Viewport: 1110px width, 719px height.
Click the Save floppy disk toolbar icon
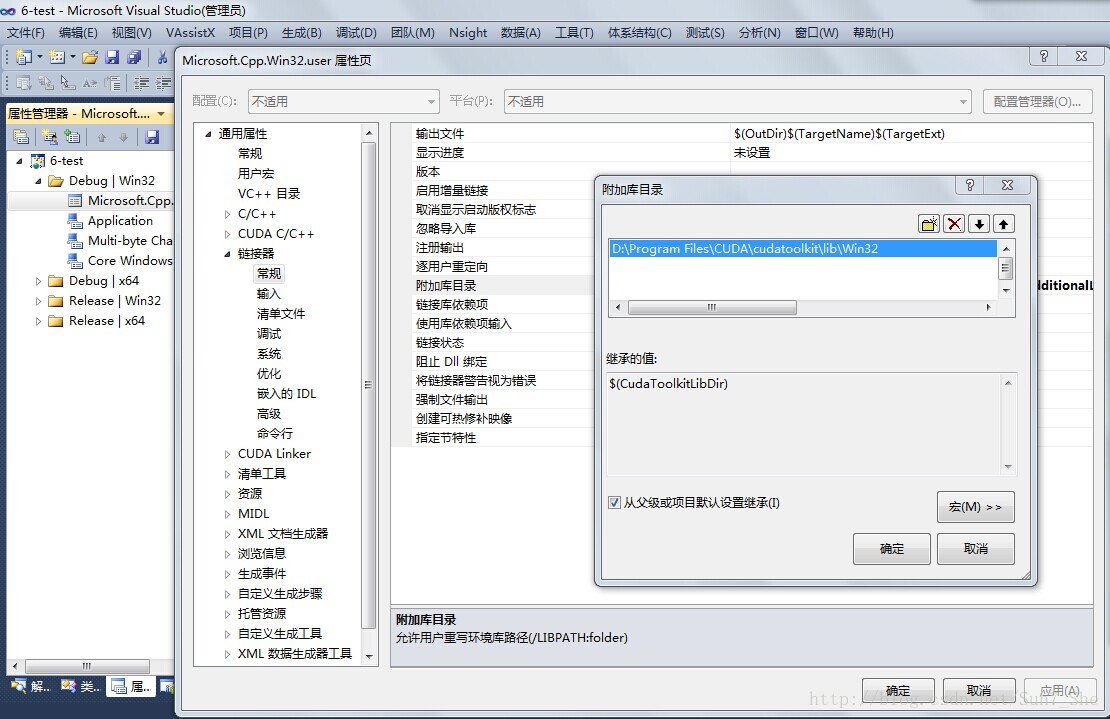(x=112, y=57)
